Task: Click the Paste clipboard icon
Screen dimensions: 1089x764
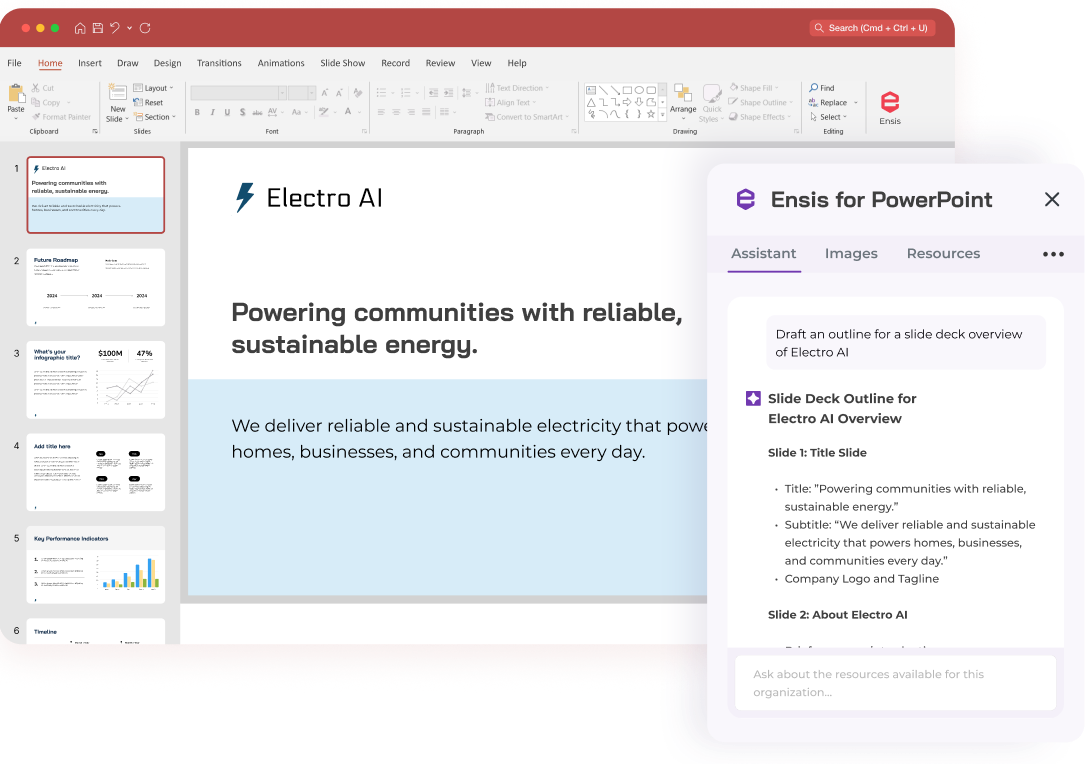Action: 16,94
